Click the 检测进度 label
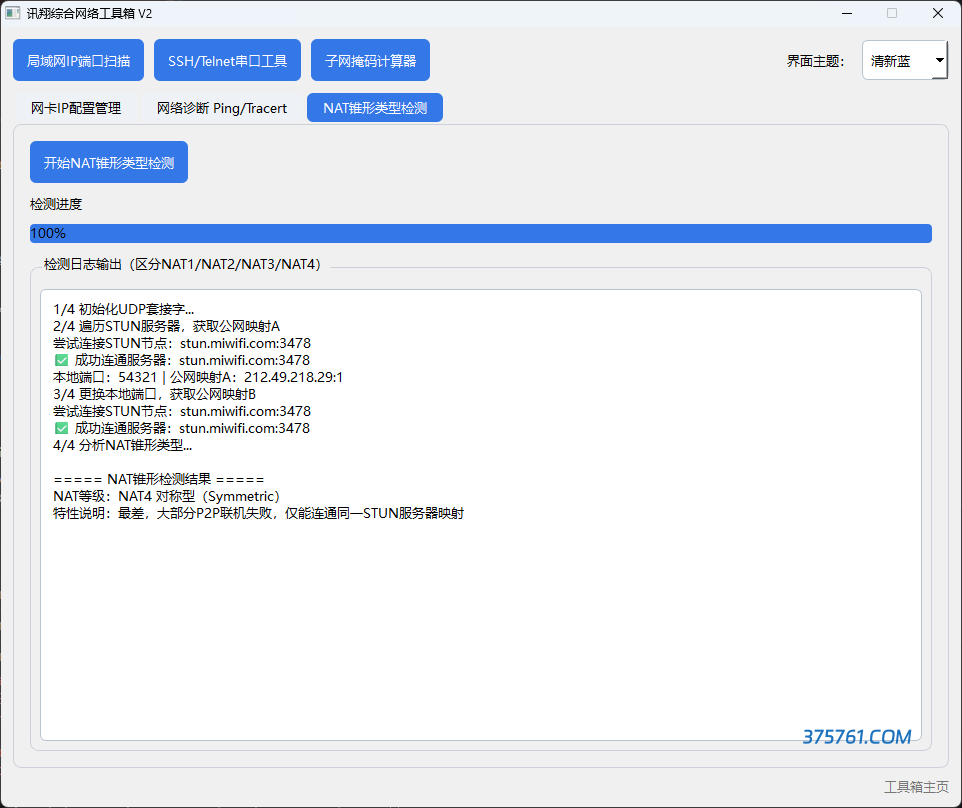962x808 pixels. [56, 204]
